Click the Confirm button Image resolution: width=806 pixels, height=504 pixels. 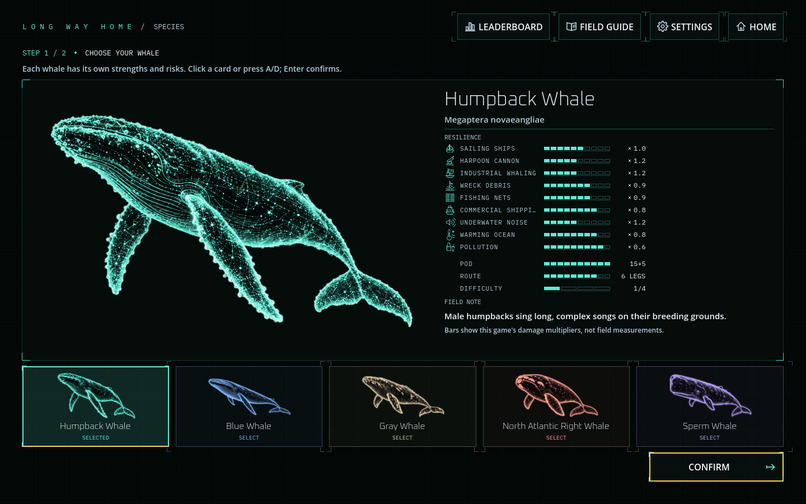(x=716, y=467)
